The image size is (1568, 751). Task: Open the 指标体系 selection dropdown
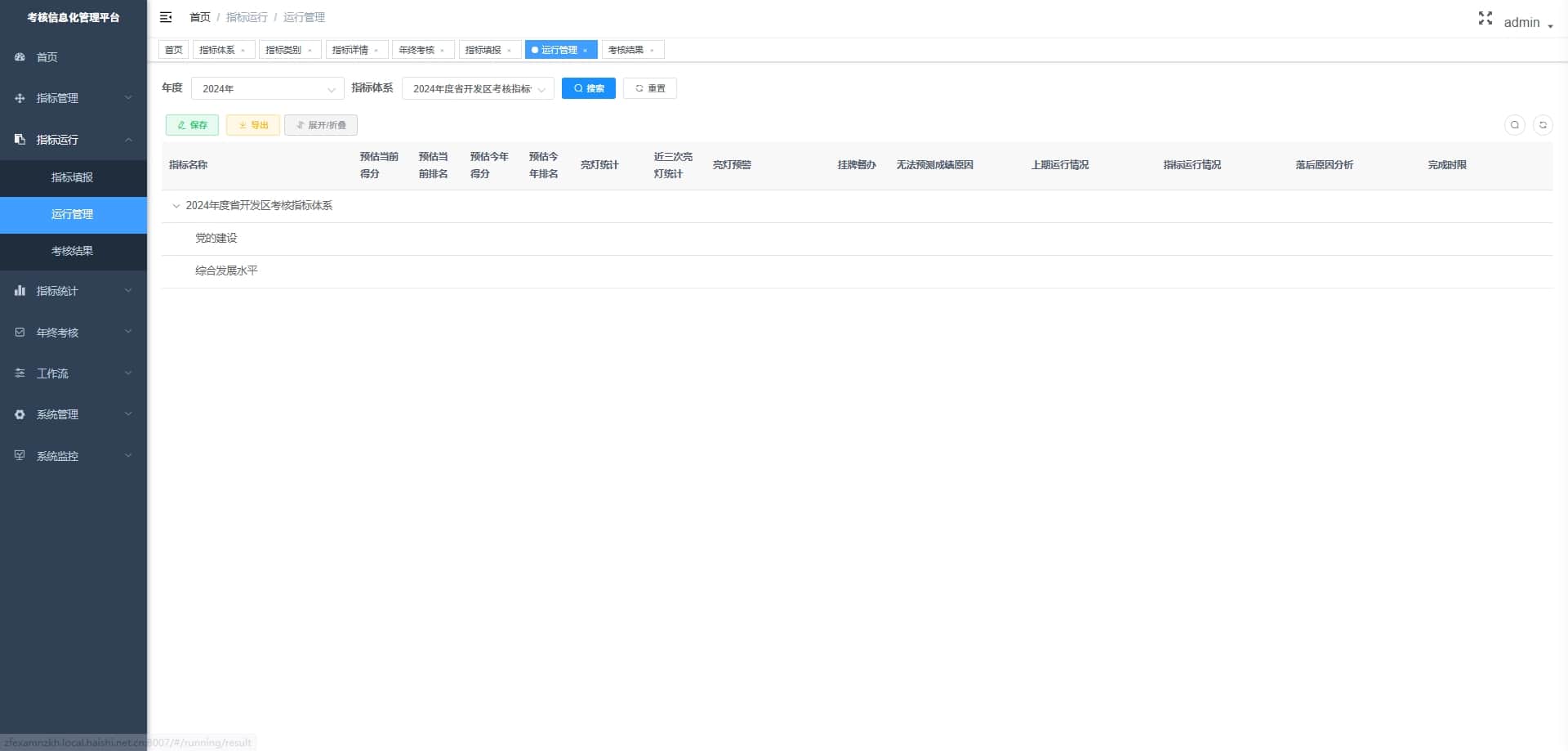(x=478, y=88)
